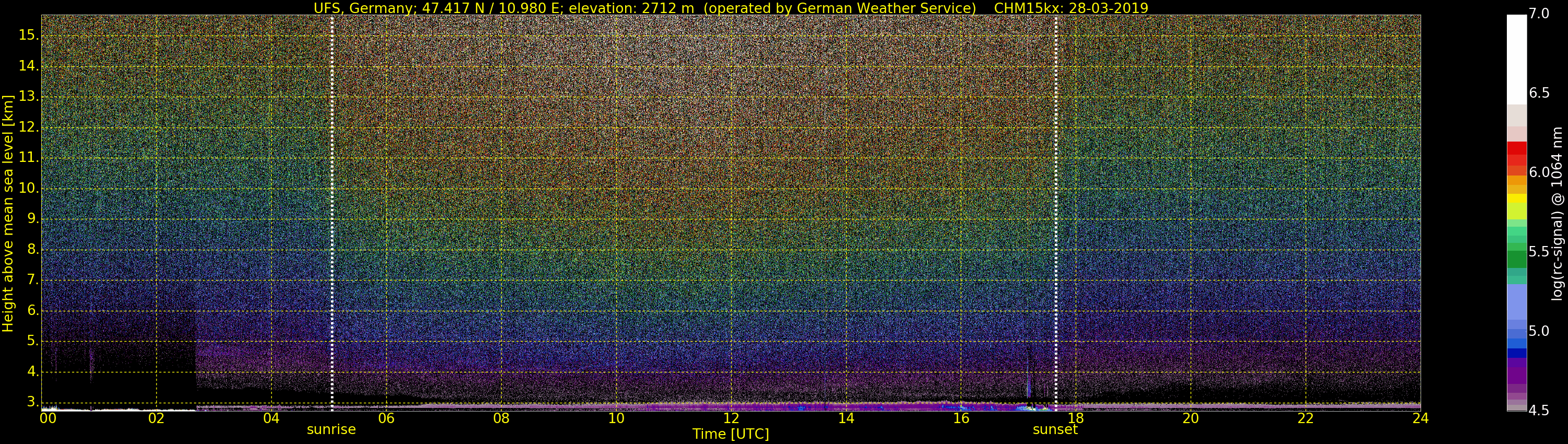Click the time axis tick label 04

pos(271,418)
